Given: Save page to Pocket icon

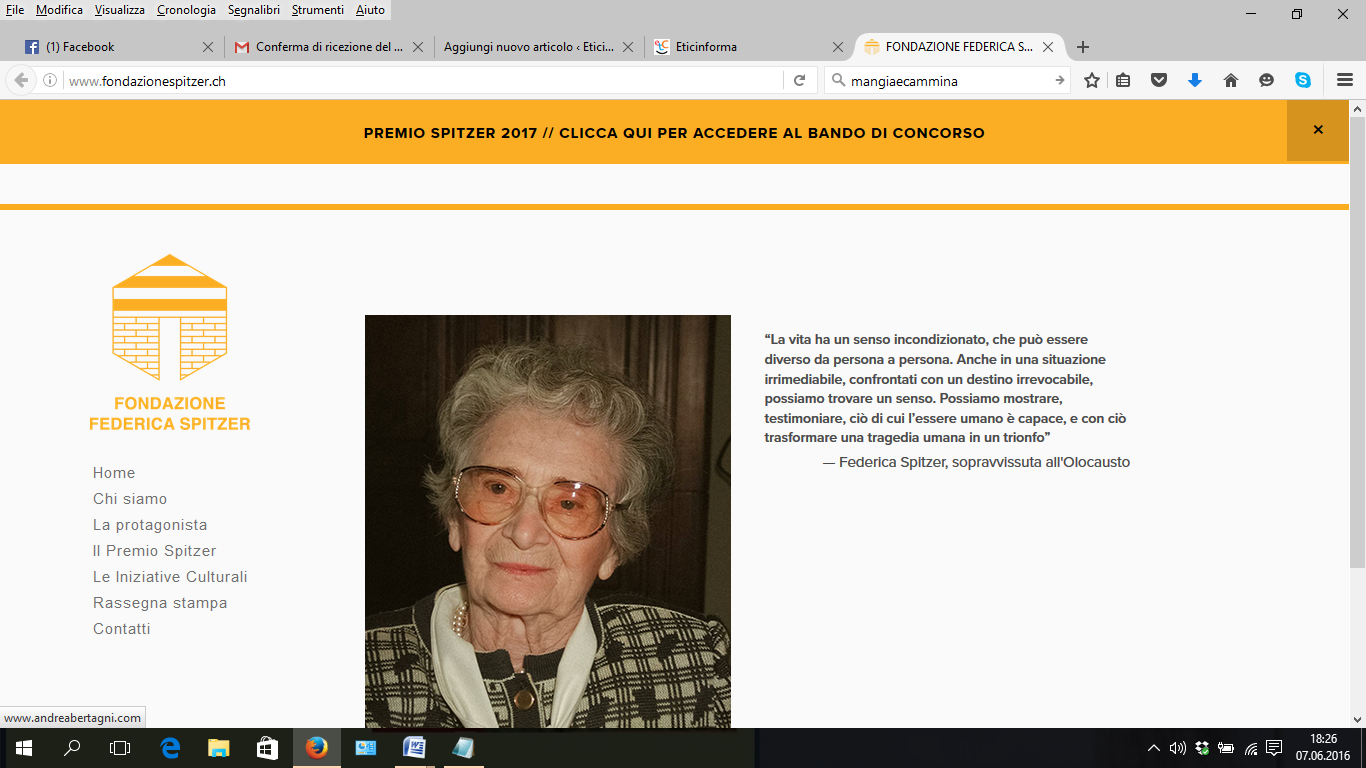Looking at the screenshot, I should coord(1159,81).
